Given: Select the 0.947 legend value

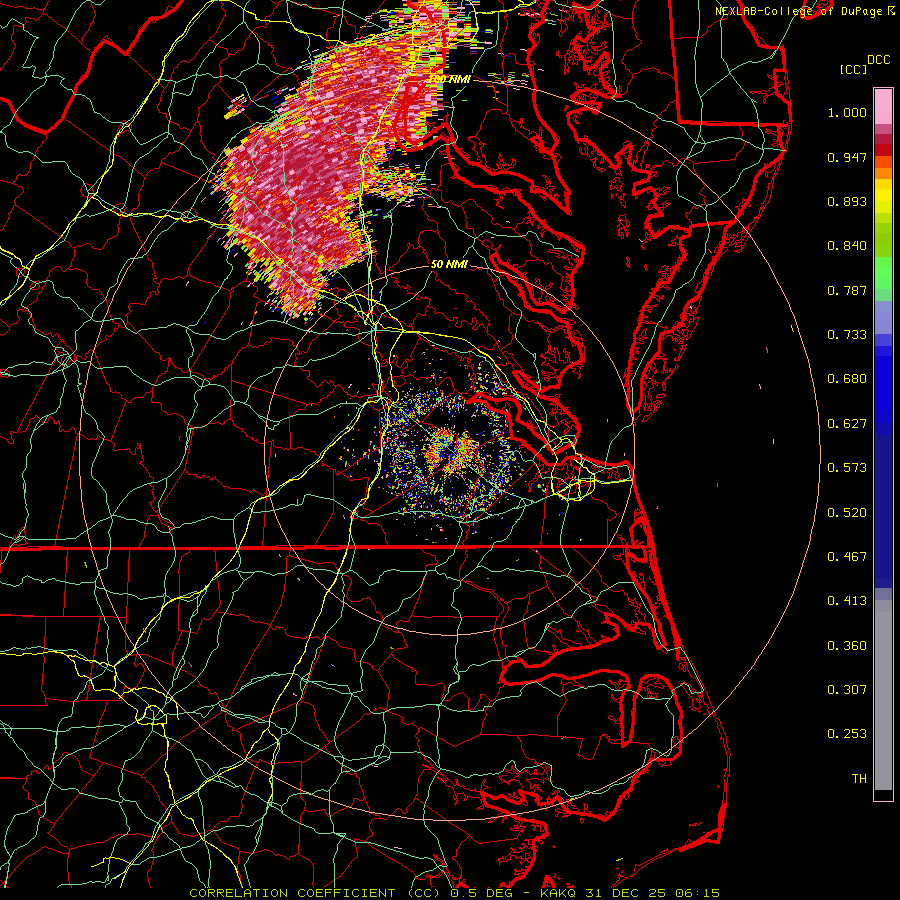Looking at the screenshot, I should pyautogui.click(x=847, y=157).
